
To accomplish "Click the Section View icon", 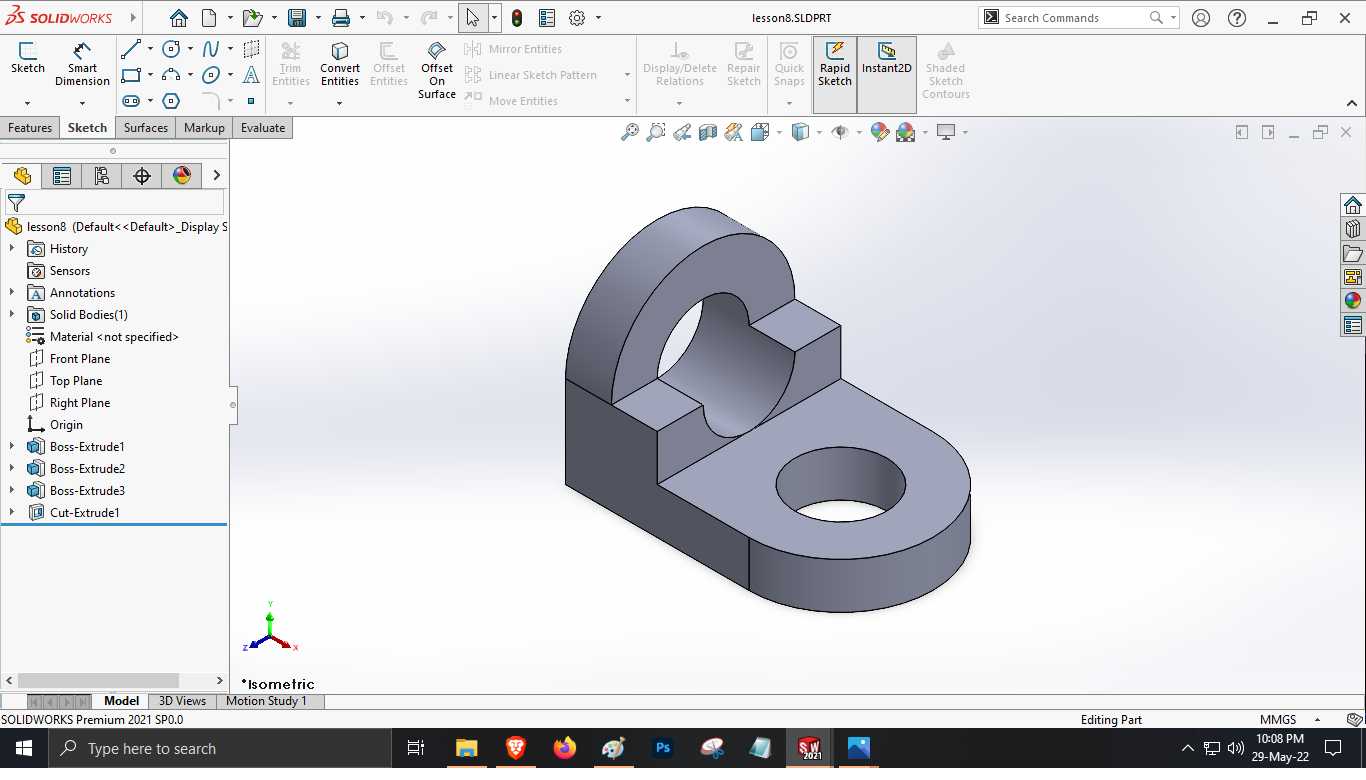I will click(x=708, y=132).
